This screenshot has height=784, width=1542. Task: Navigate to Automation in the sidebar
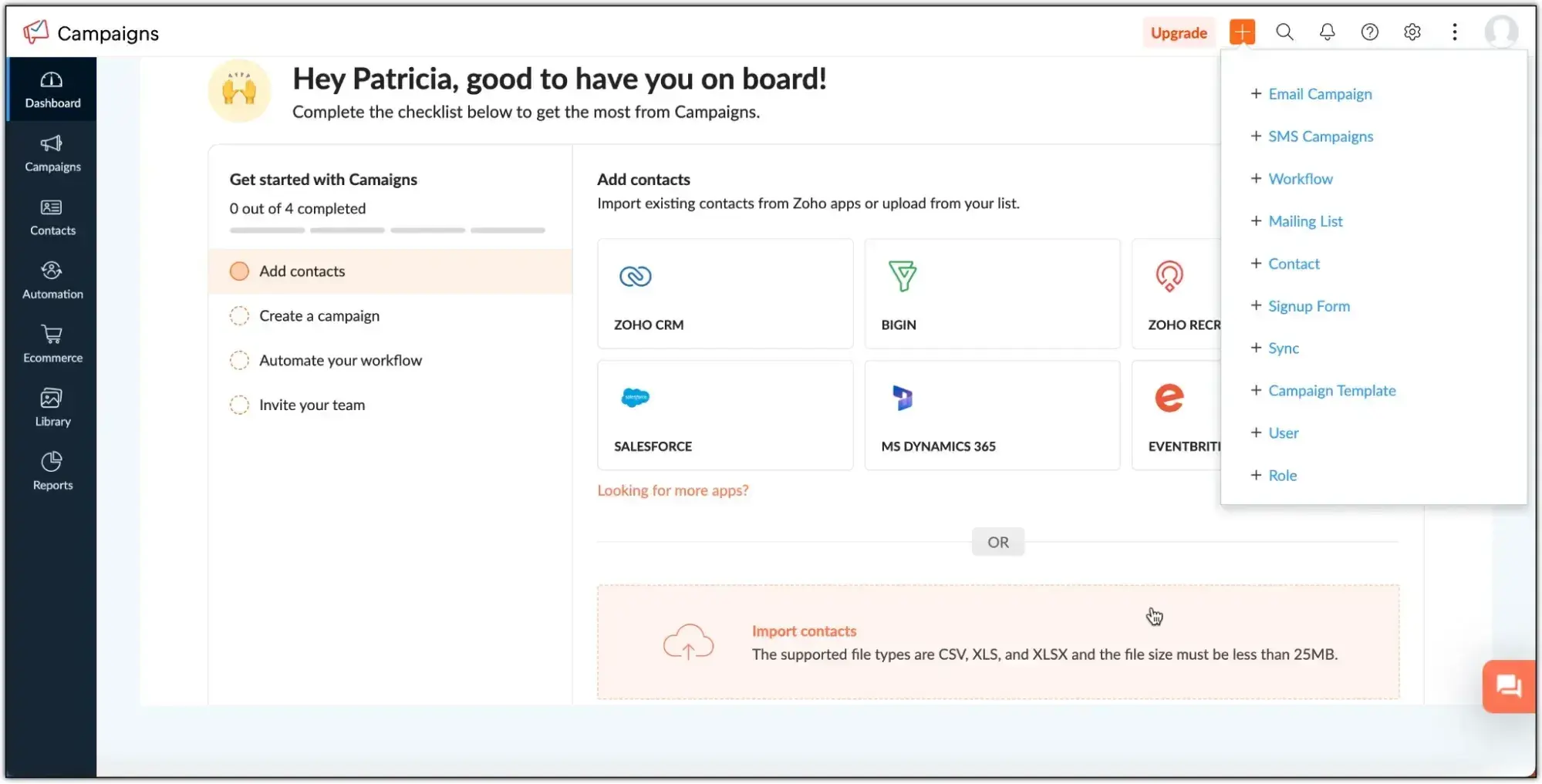51,280
